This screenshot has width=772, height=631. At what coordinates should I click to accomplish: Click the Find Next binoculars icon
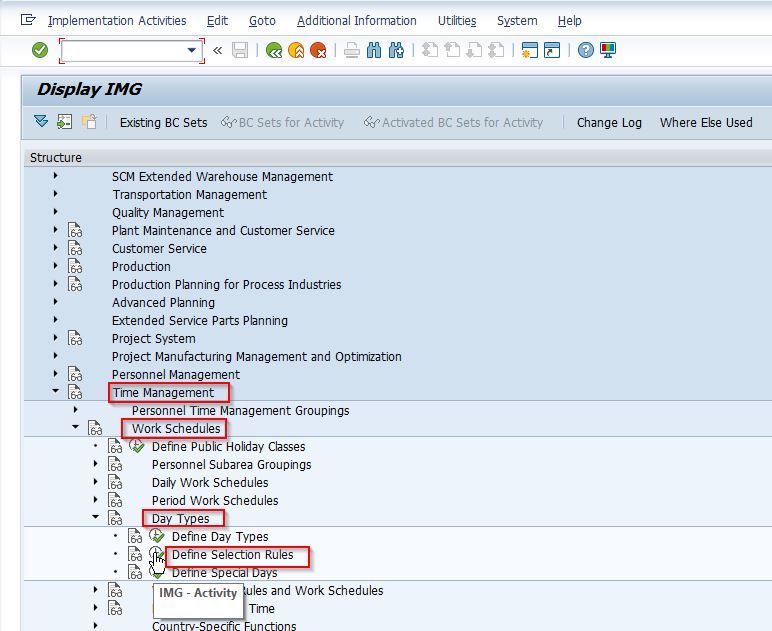[396, 50]
